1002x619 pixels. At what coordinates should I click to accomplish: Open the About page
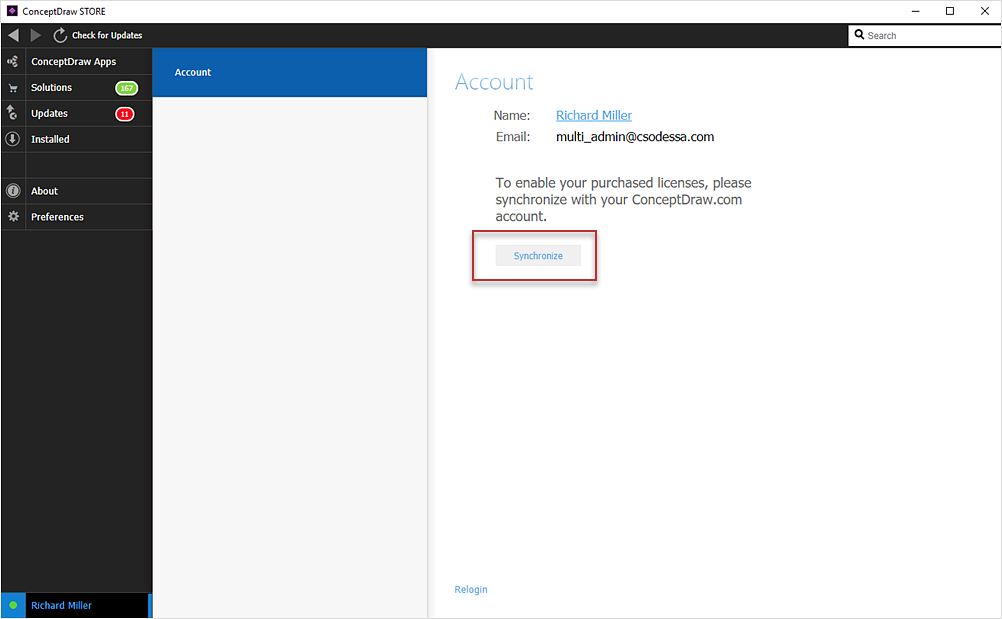(77, 191)
